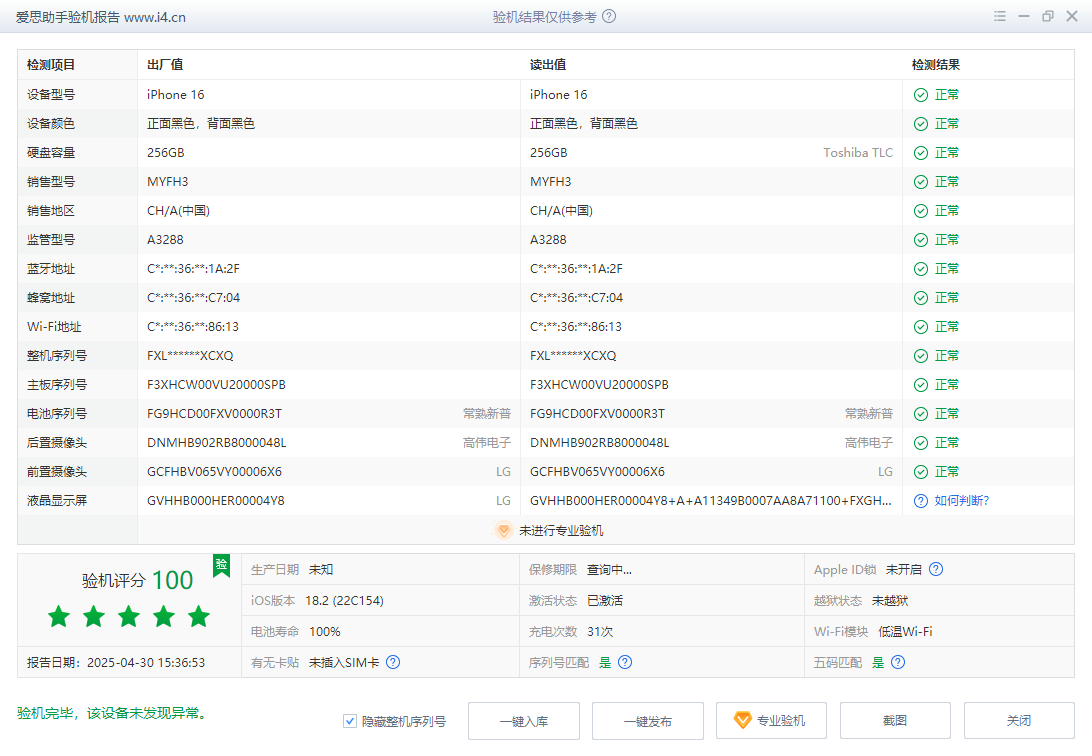The image size is (1092, 756).
Task: Click help icon beside 验机结果仅供参考
Action: 609,16
